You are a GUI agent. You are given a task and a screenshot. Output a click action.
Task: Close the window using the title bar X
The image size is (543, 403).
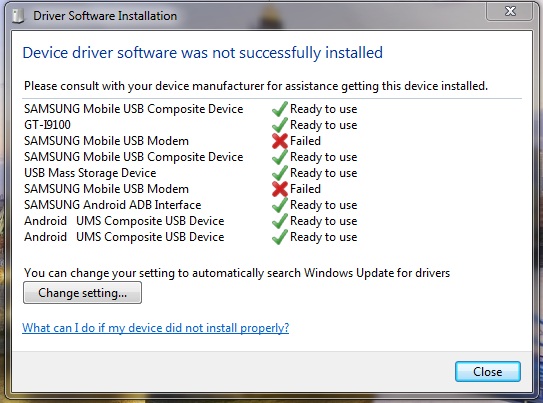[x=509, y=11]
